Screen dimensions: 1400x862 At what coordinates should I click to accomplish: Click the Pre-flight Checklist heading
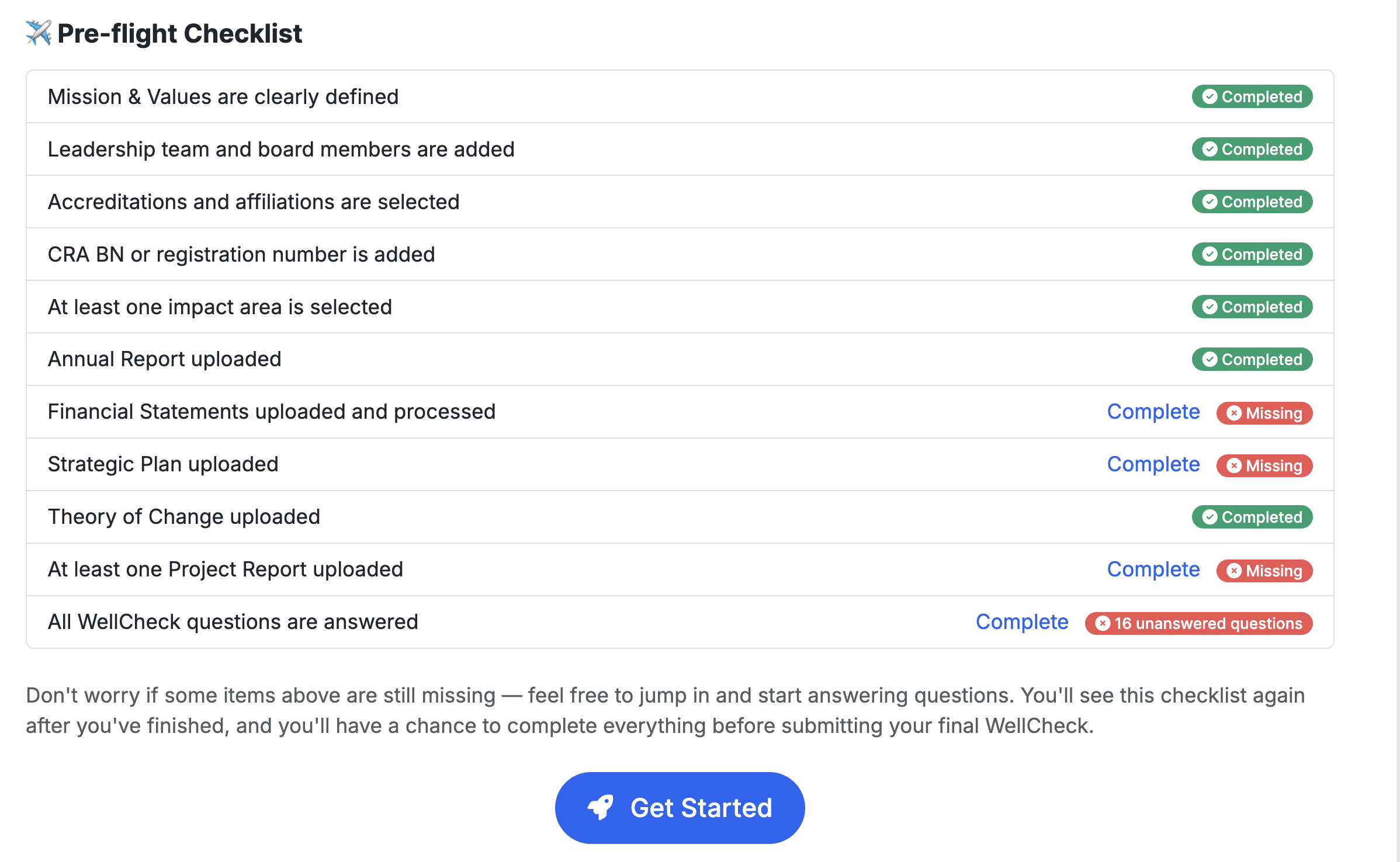[x=179, y=33]
